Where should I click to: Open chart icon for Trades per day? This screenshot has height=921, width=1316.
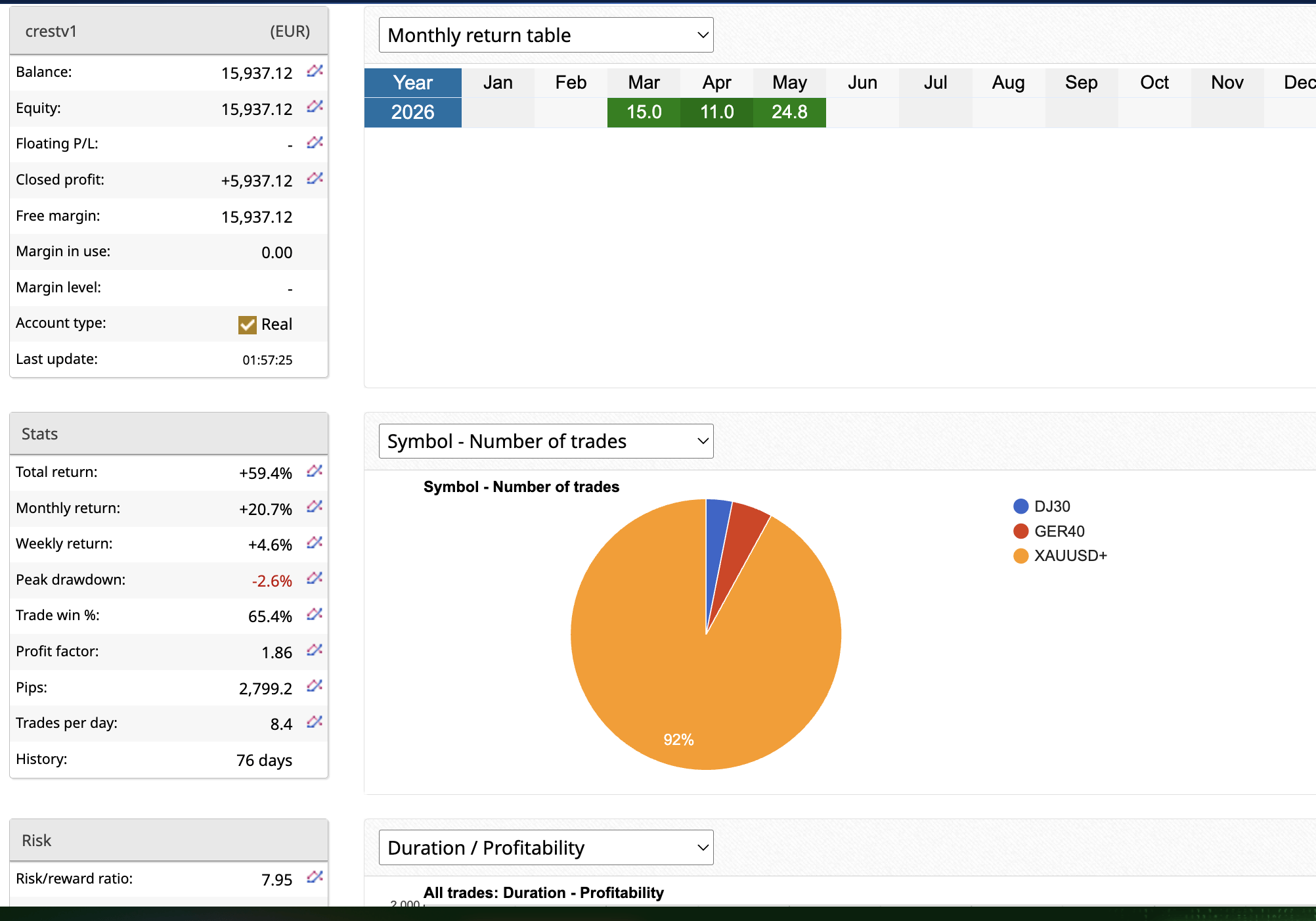tap(315, 722)
